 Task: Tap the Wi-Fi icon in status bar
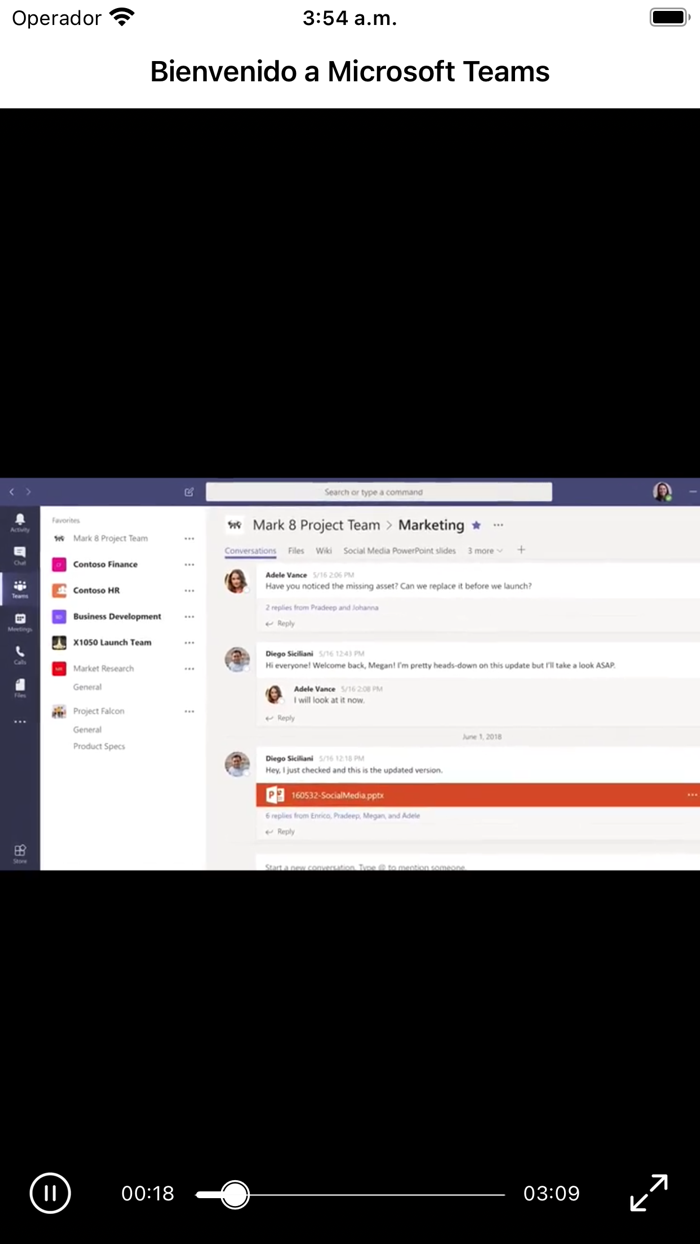click(x=122, y=17)
